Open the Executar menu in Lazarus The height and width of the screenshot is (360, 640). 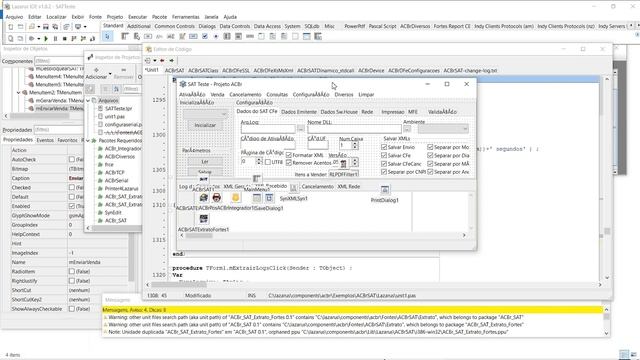click(x=138, y=17)
